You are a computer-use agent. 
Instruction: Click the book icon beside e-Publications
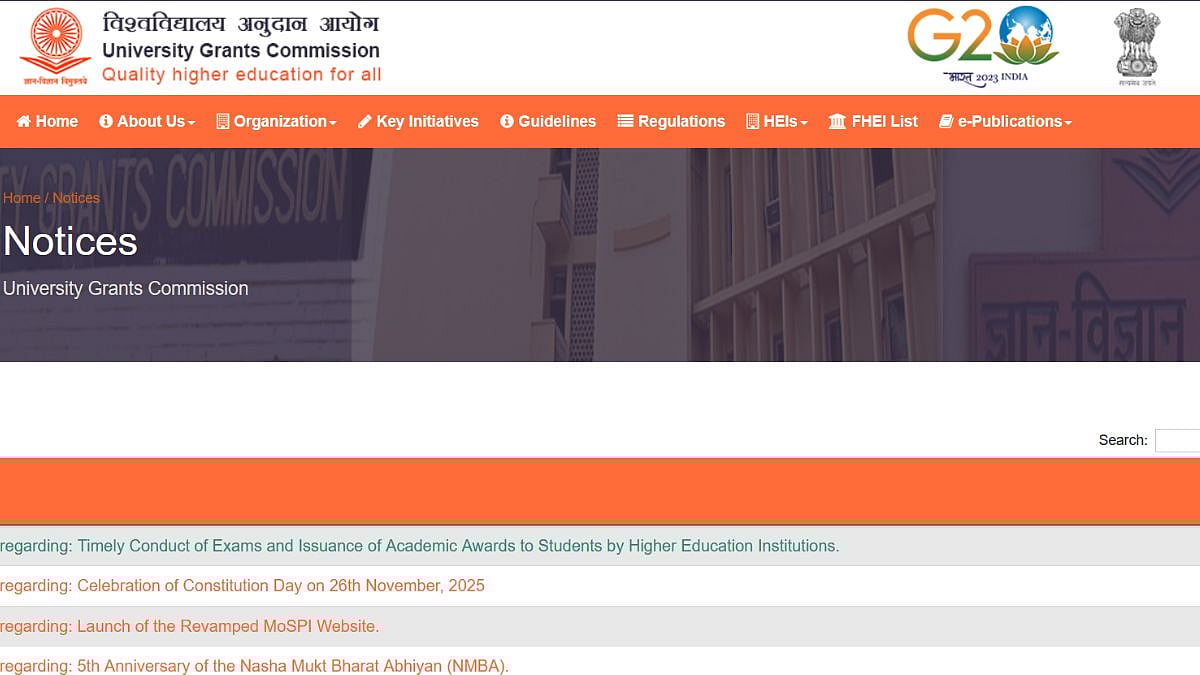pos(945,121)
